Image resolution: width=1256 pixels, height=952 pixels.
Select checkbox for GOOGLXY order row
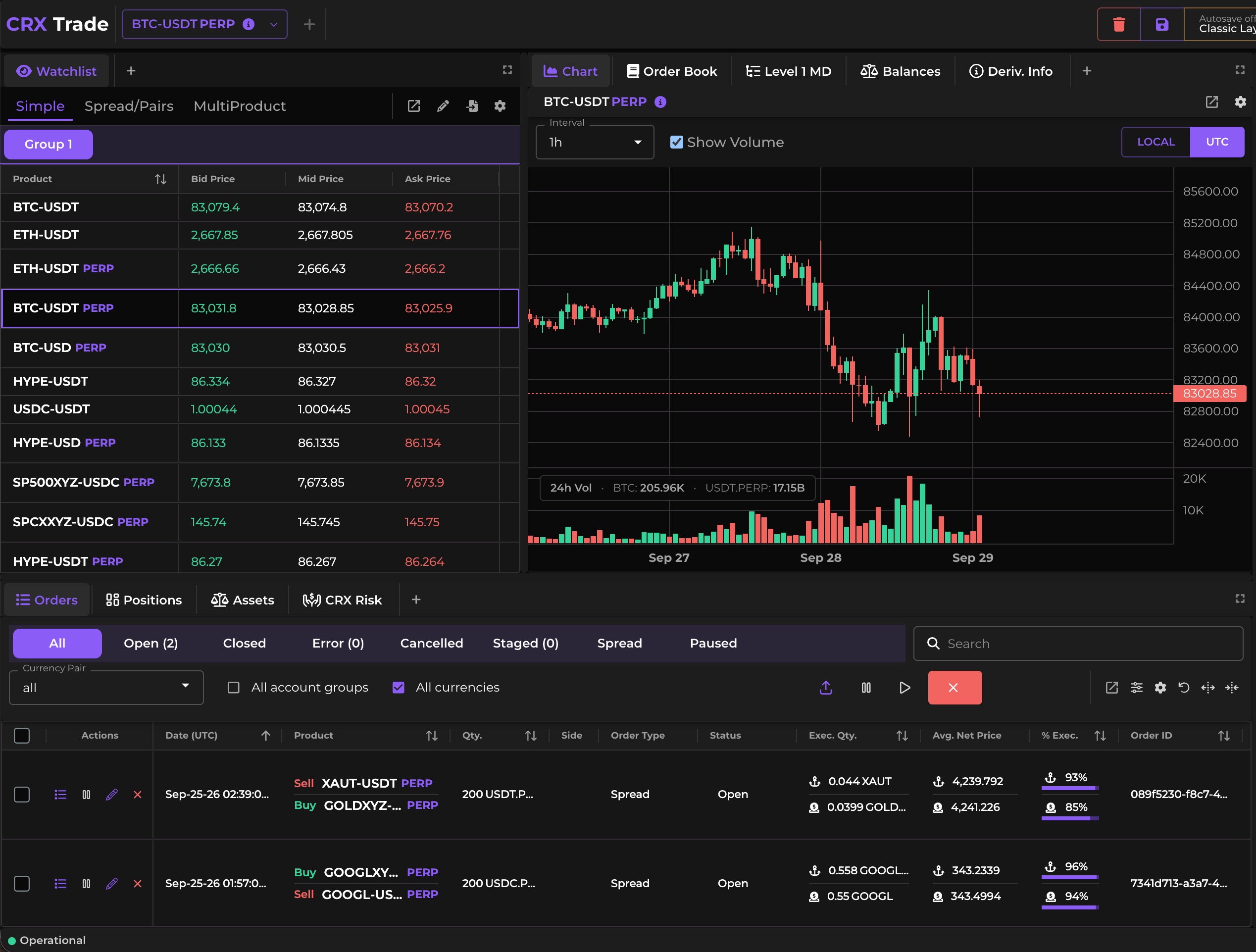click(22, 883)
